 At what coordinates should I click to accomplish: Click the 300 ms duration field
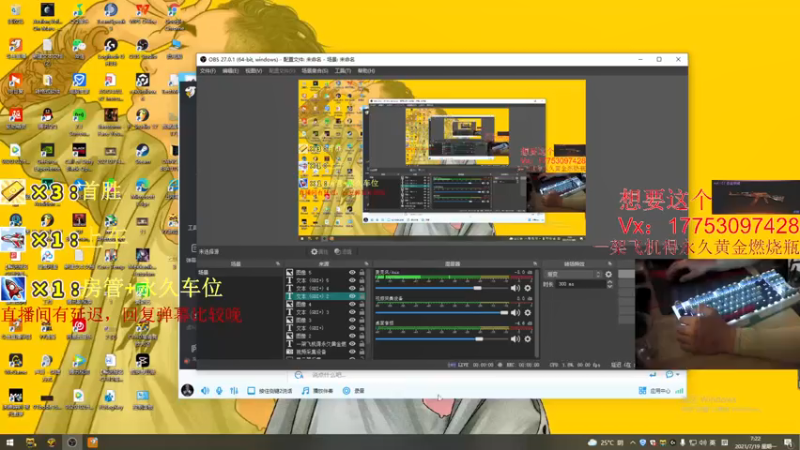coord(581,284)
